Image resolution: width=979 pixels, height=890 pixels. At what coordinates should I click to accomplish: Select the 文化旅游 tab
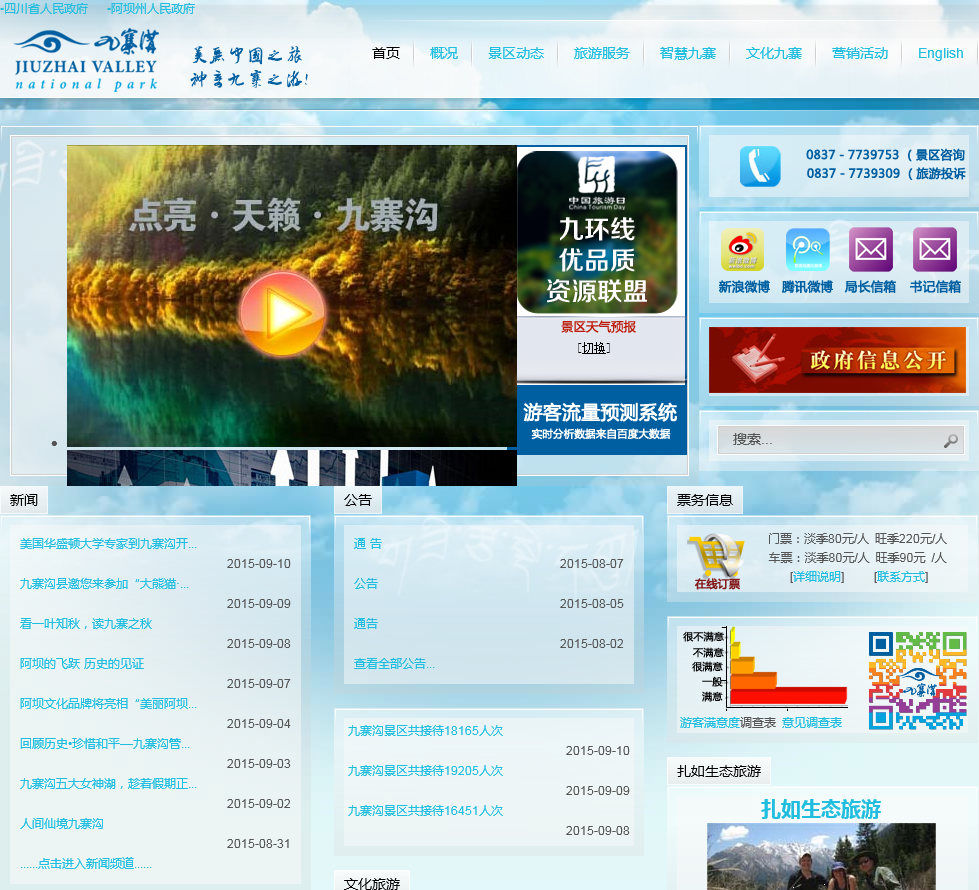pyautogui.click(x=371, y=883)
